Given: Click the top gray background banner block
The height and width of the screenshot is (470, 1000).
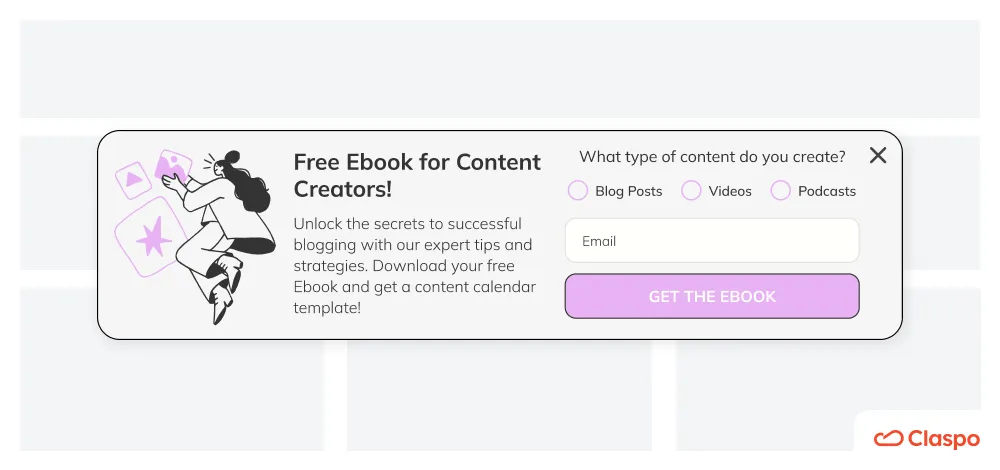Looking at the screenshot, I should point(500,69).
